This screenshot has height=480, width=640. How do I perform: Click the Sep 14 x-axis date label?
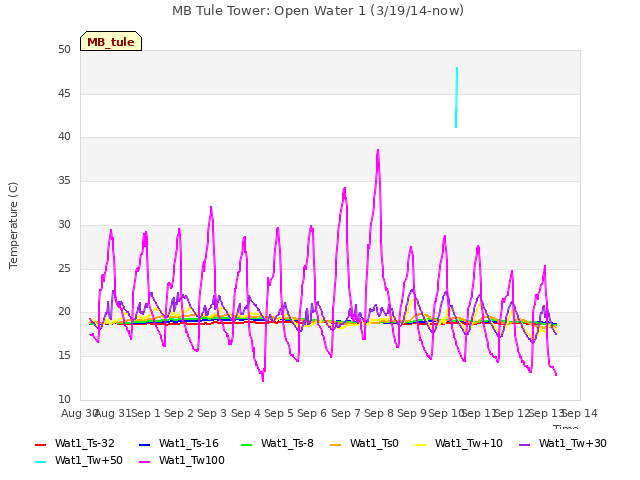point(580,413)
